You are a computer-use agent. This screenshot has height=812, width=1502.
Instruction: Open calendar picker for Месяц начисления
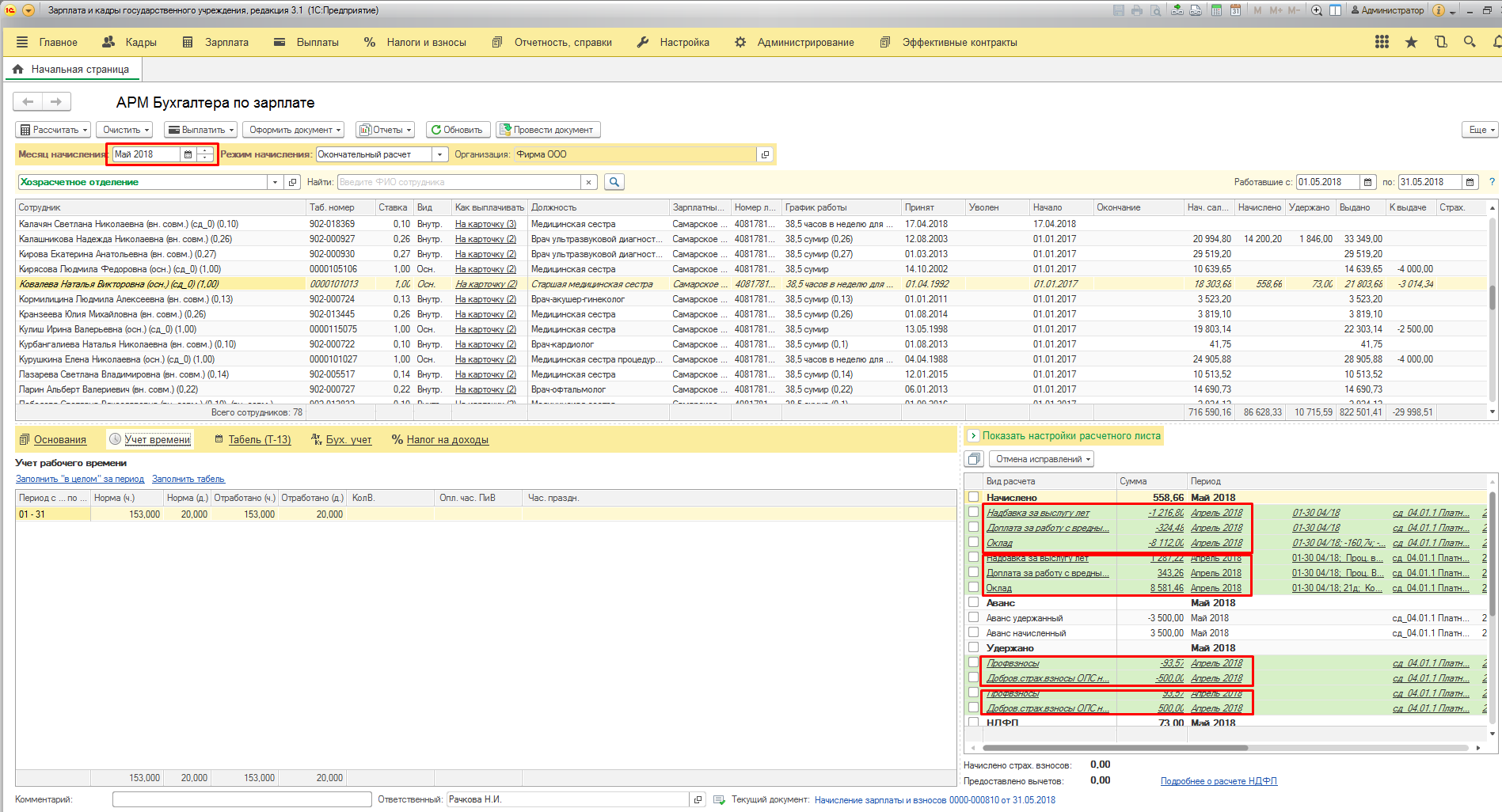[x=188, y=154]
